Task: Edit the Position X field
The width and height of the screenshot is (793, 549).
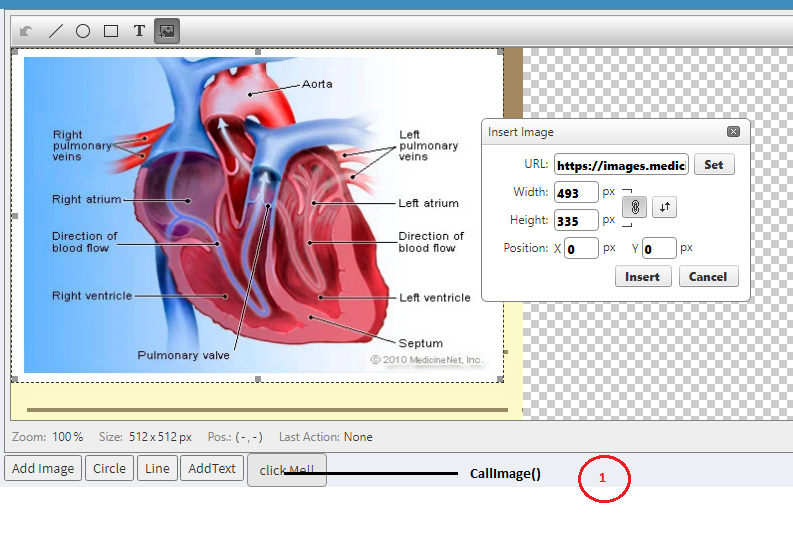Action: (x=581, y=248)
